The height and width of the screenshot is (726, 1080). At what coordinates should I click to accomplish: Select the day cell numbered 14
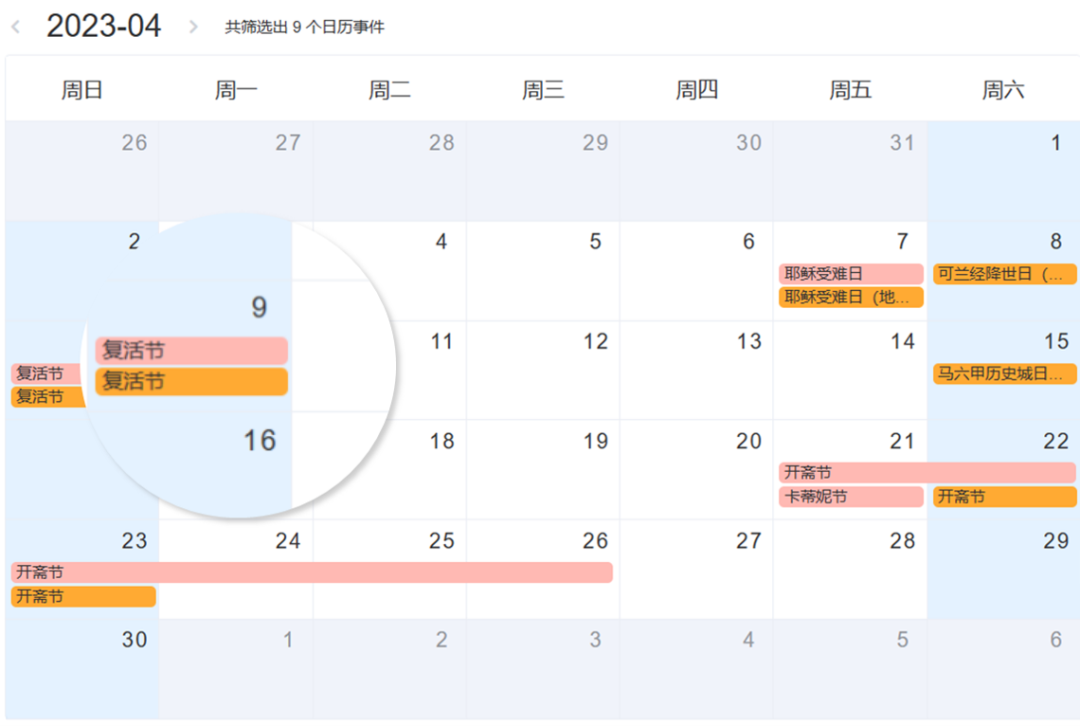850,370
